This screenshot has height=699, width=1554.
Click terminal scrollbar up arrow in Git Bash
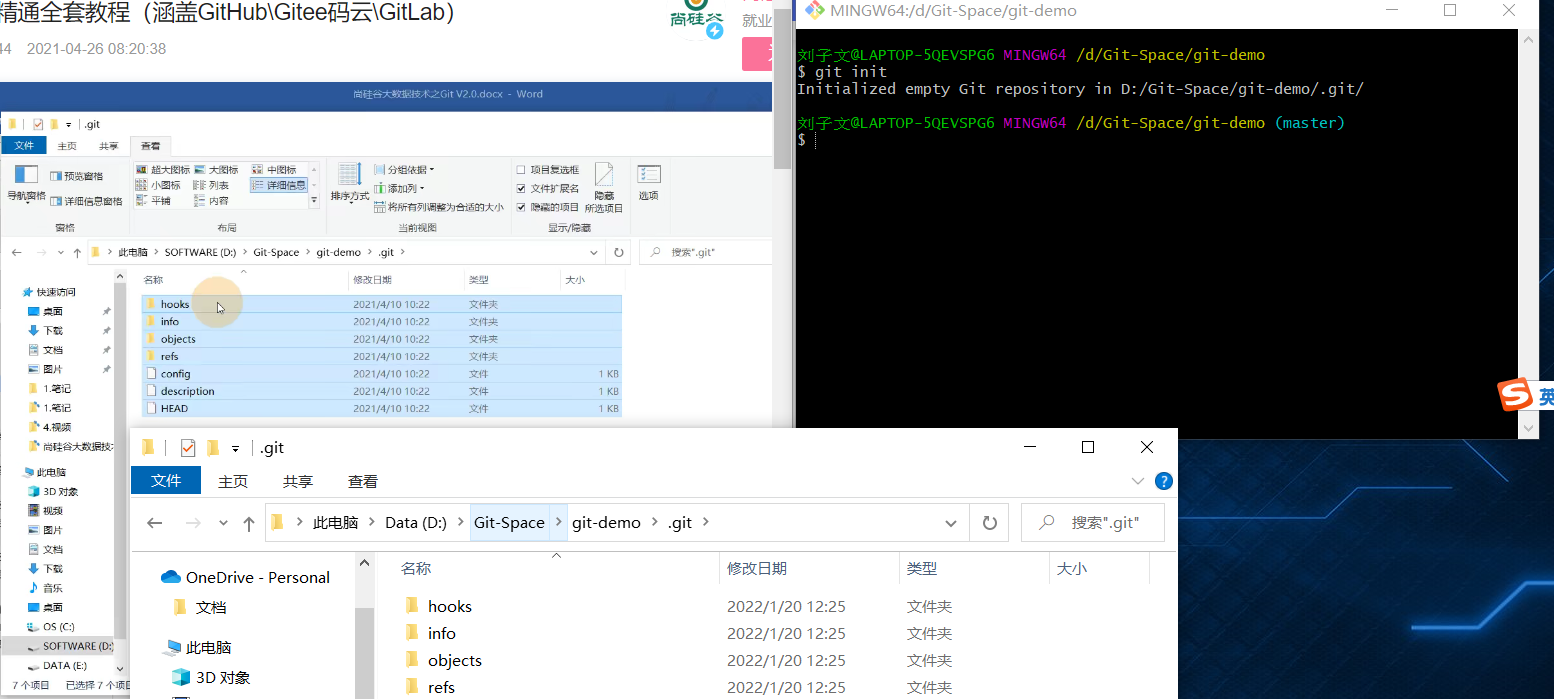coord(1527,38)
